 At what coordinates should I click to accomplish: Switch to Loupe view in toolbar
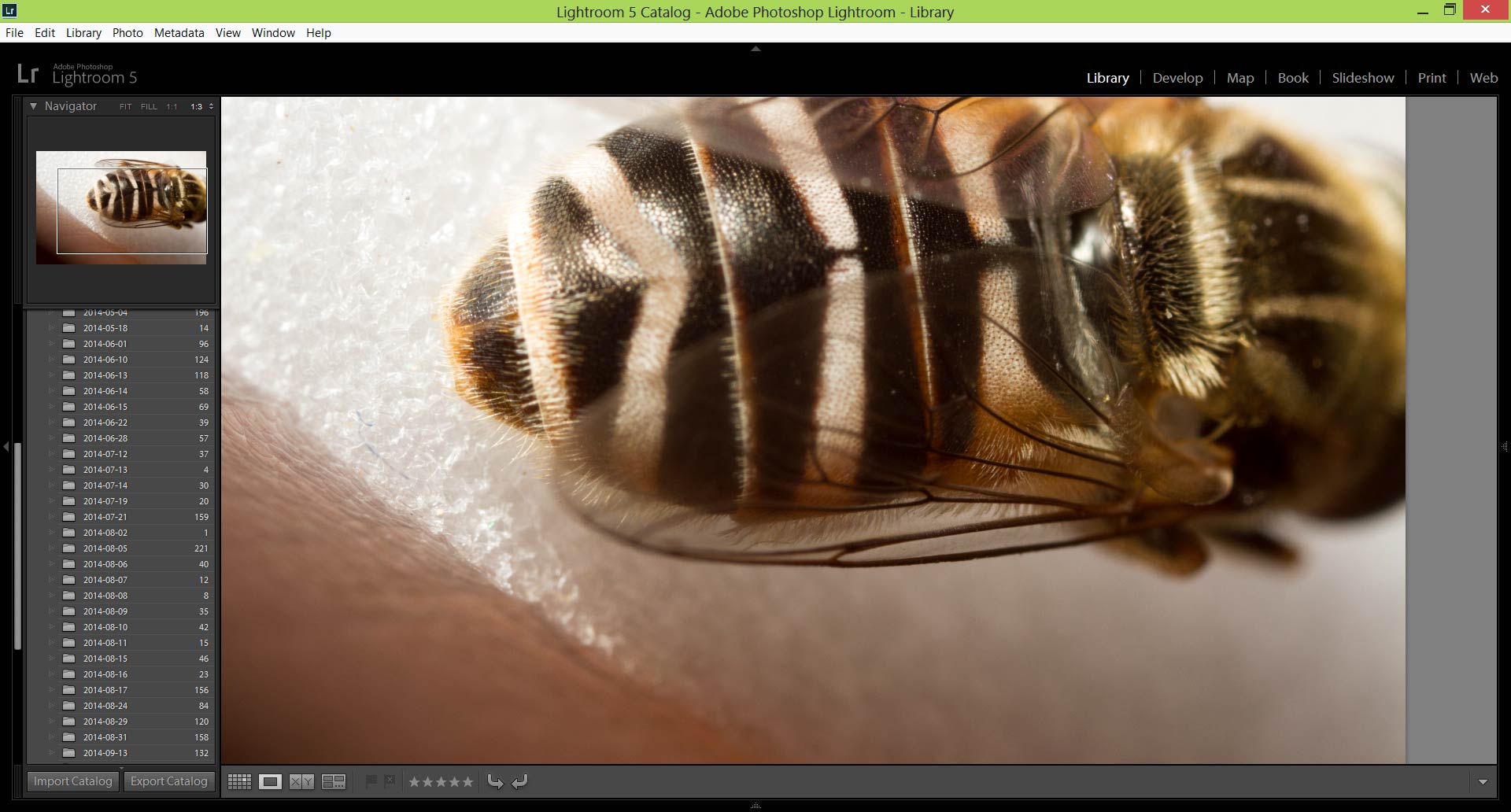[271, 781]
